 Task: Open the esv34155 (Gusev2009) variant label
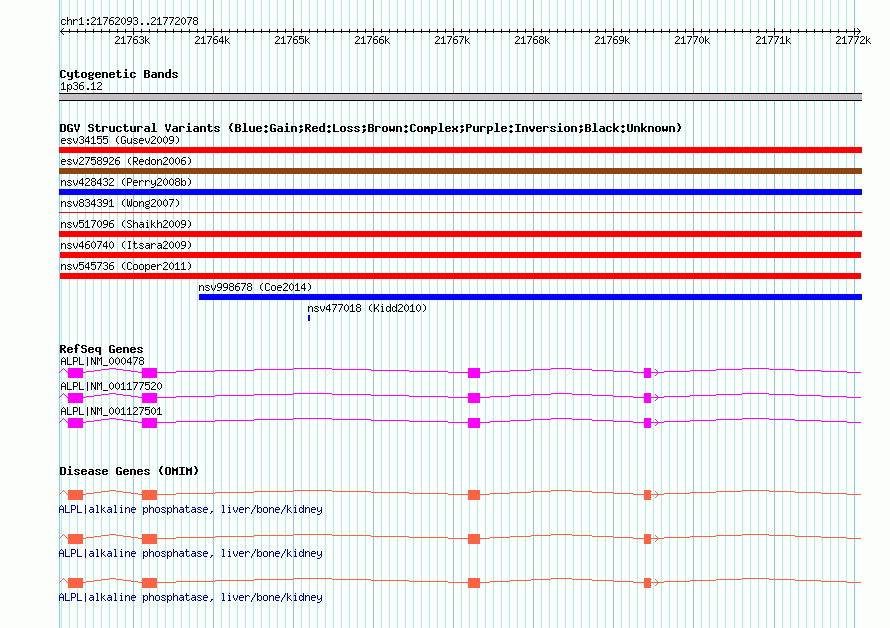click(120, 140)
